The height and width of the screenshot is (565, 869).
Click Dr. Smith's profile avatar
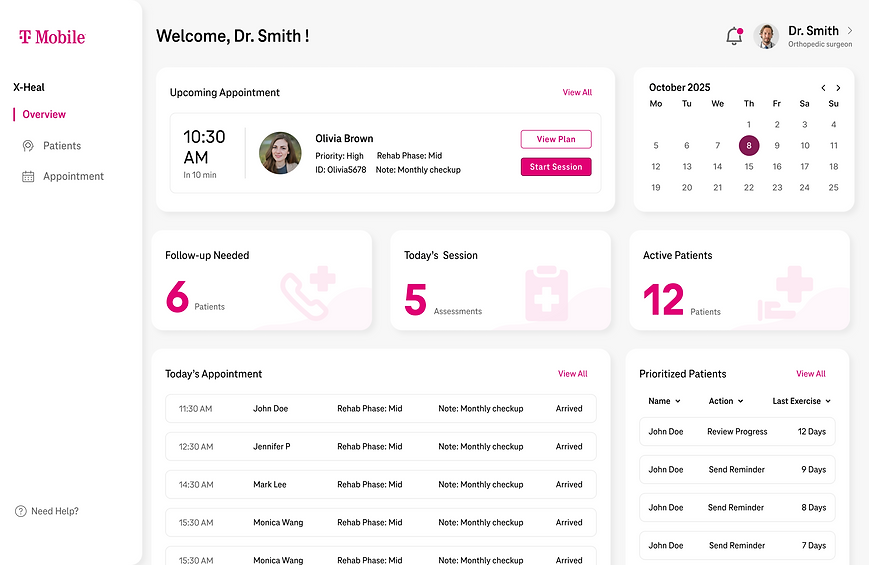[766, 37]
